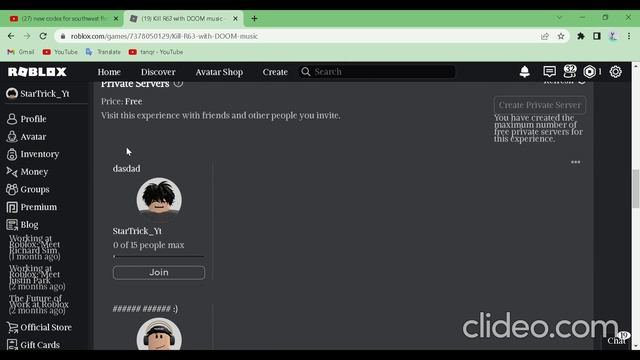This screenshot has width=640, height=360.
Task: Click the Roblox search field
Action: point(378,72)
